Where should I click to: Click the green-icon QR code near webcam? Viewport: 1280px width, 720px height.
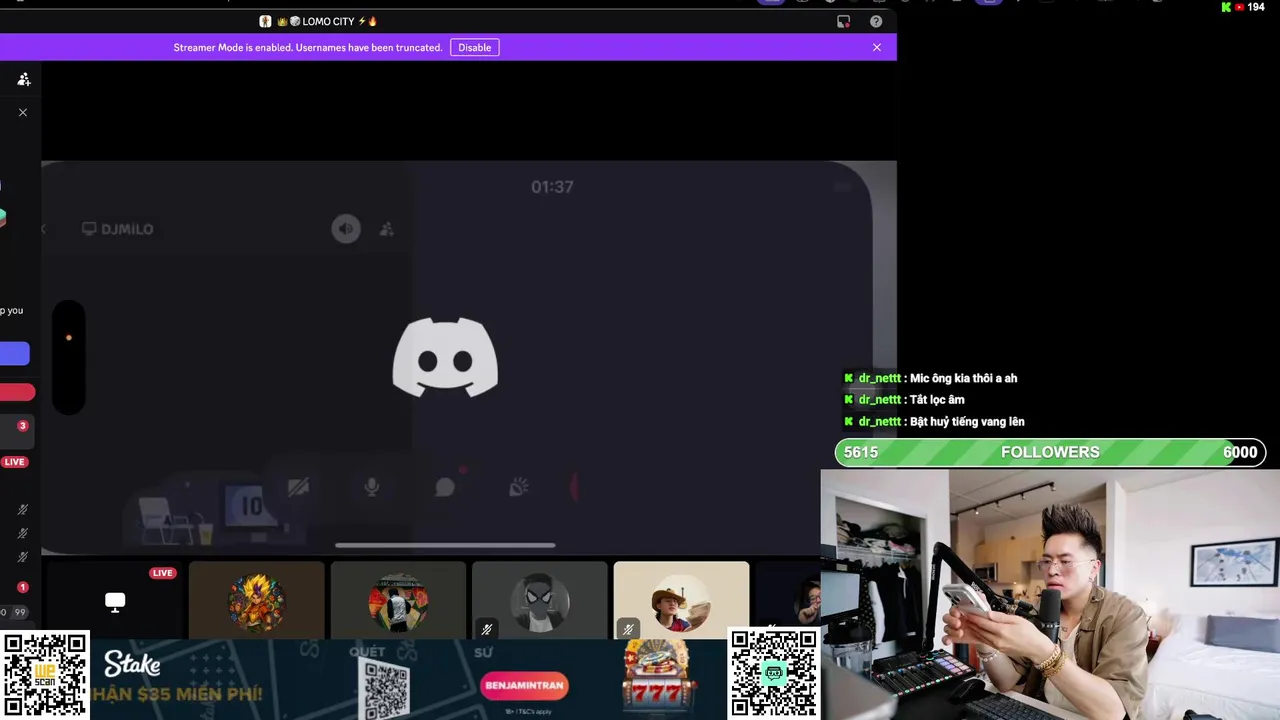coord(774,673)
